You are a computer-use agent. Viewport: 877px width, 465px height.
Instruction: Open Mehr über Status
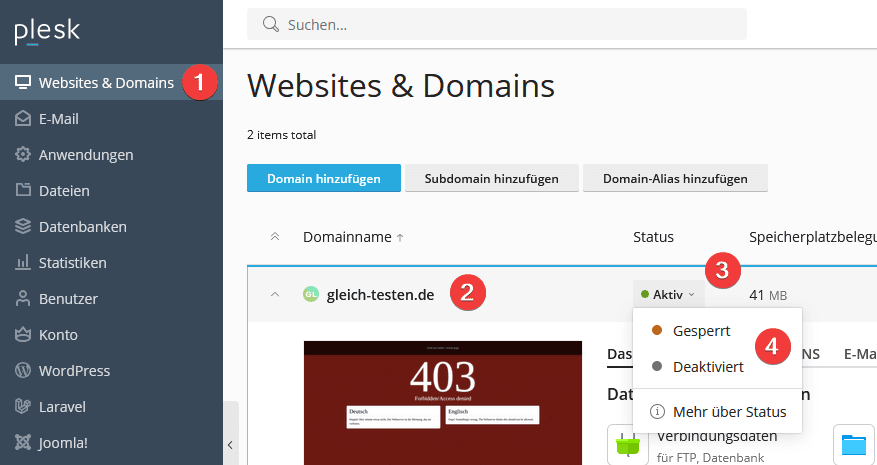(x=729, y=412)
